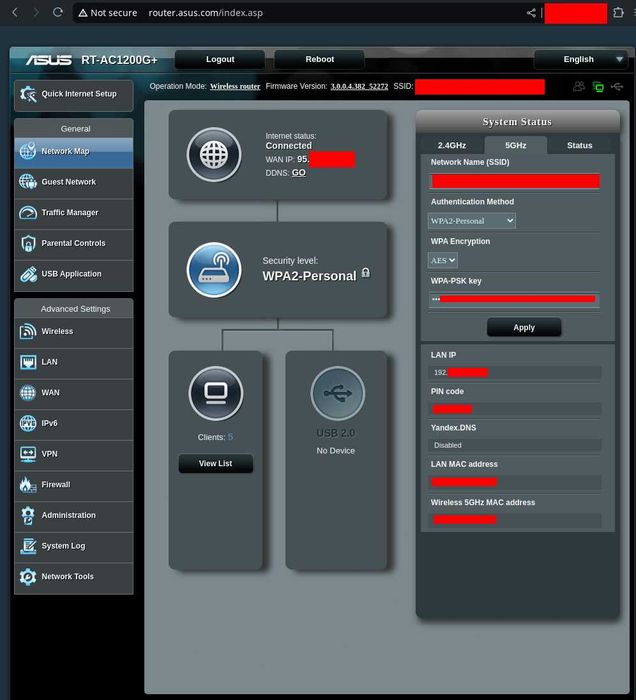Click the Network Name SSID field
636x700 pixels.
(x=514, y=181)
